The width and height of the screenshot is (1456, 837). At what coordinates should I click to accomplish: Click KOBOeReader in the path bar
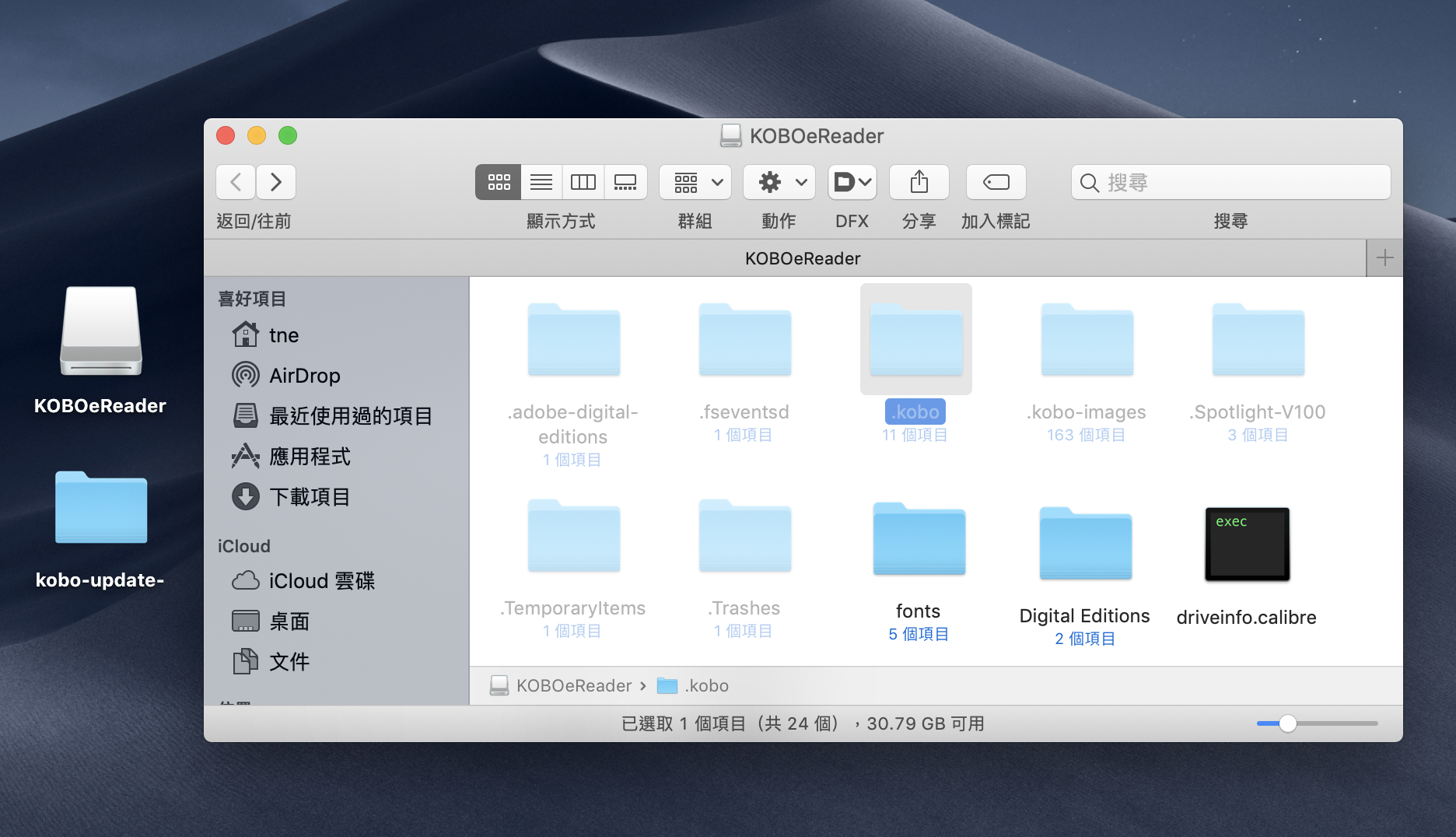click(562, 685)
